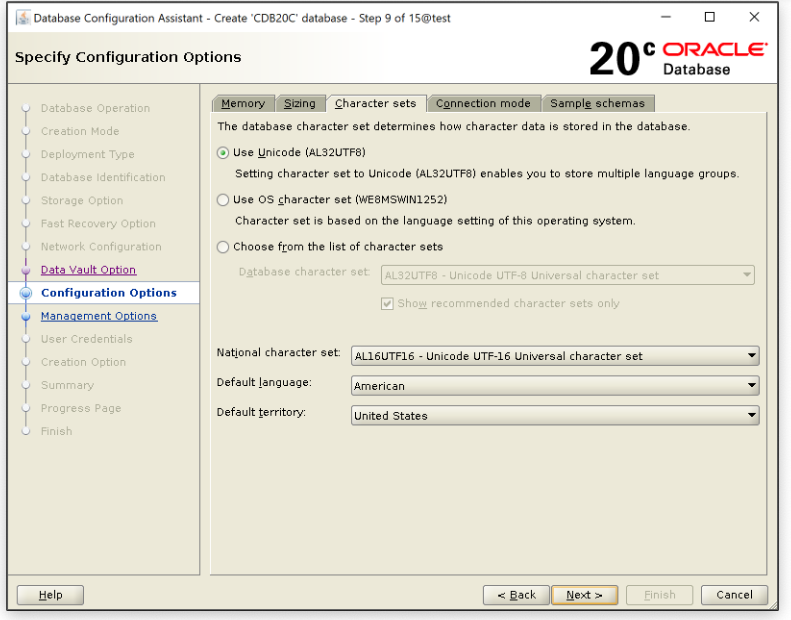Image resolution: width=791 pixels, height=620 pixels.
Task: Click the Data Vault Option step bullet
Action: point(25,270)
